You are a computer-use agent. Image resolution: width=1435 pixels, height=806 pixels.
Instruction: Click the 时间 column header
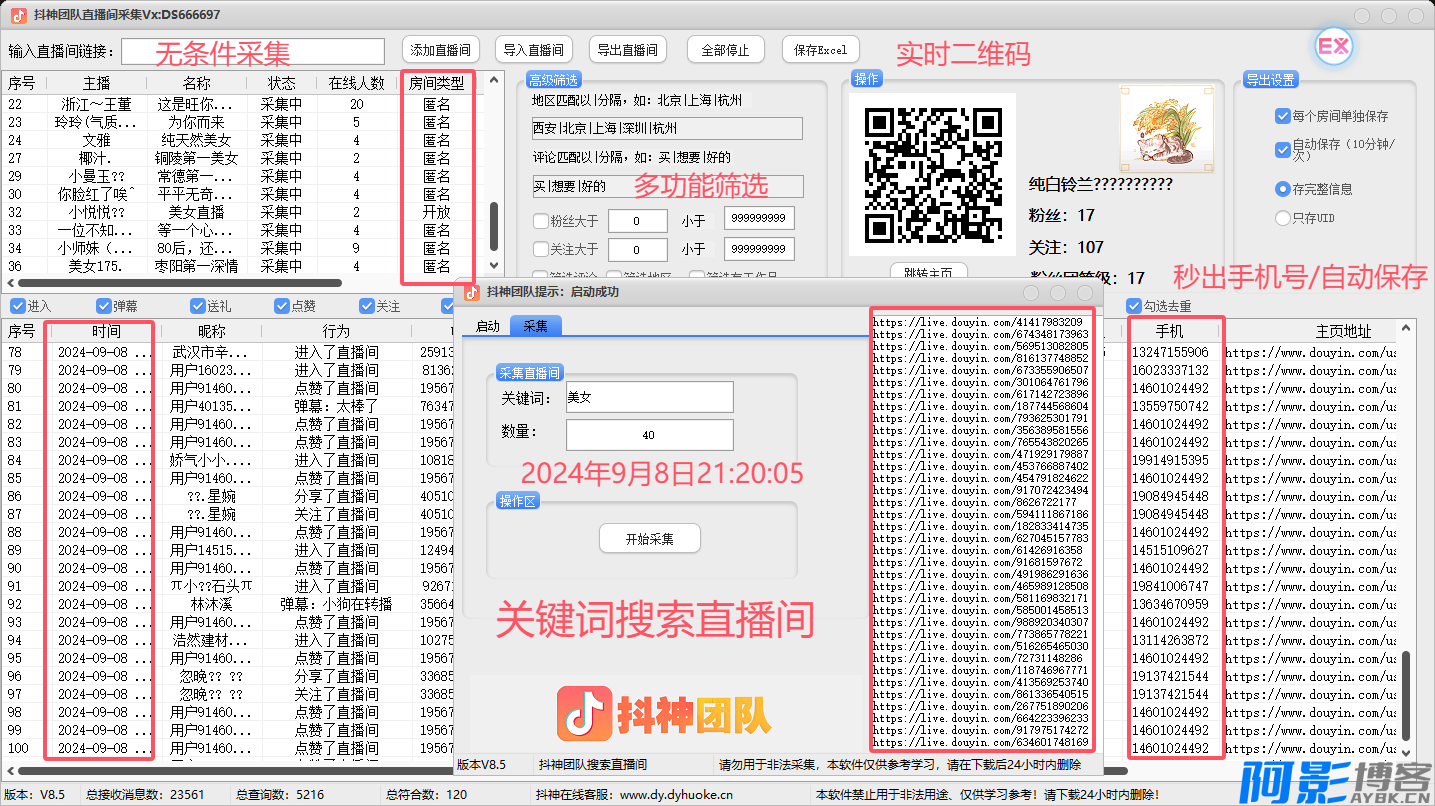click(105, 331)
